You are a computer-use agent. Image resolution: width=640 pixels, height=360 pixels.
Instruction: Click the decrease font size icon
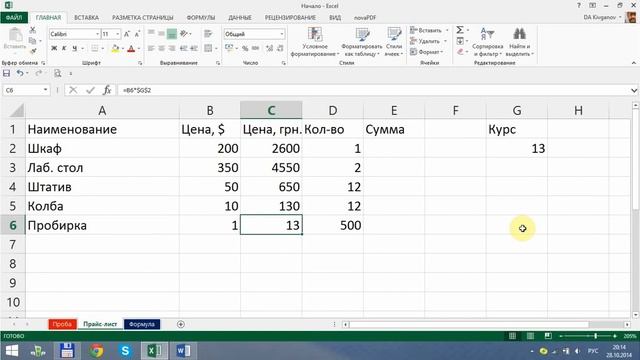pos(137,34)
